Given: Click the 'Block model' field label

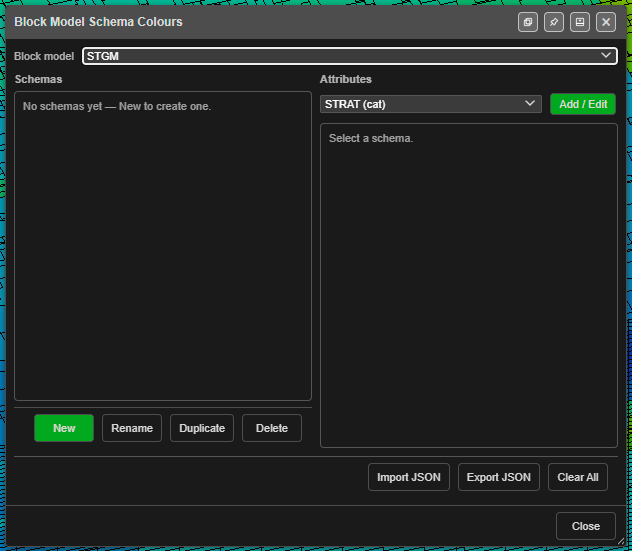Looking at the screenshot, I should [x=44, y=56].
